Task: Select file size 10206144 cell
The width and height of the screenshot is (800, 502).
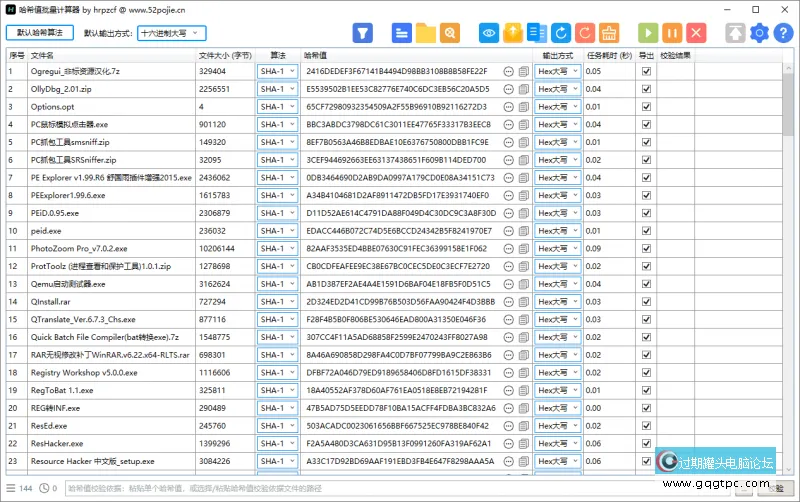Action: [217, 248]
